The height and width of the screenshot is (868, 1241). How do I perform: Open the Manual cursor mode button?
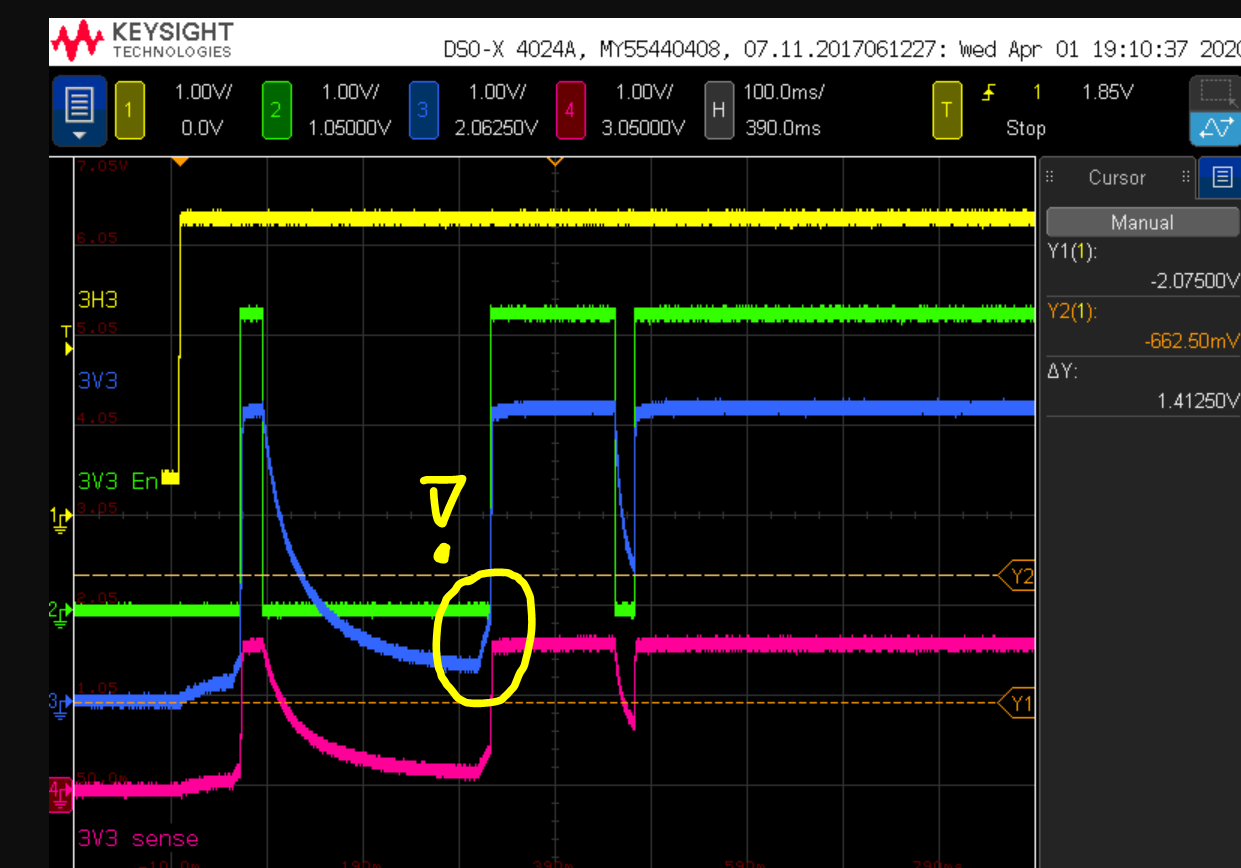[x=1142, y=222]
